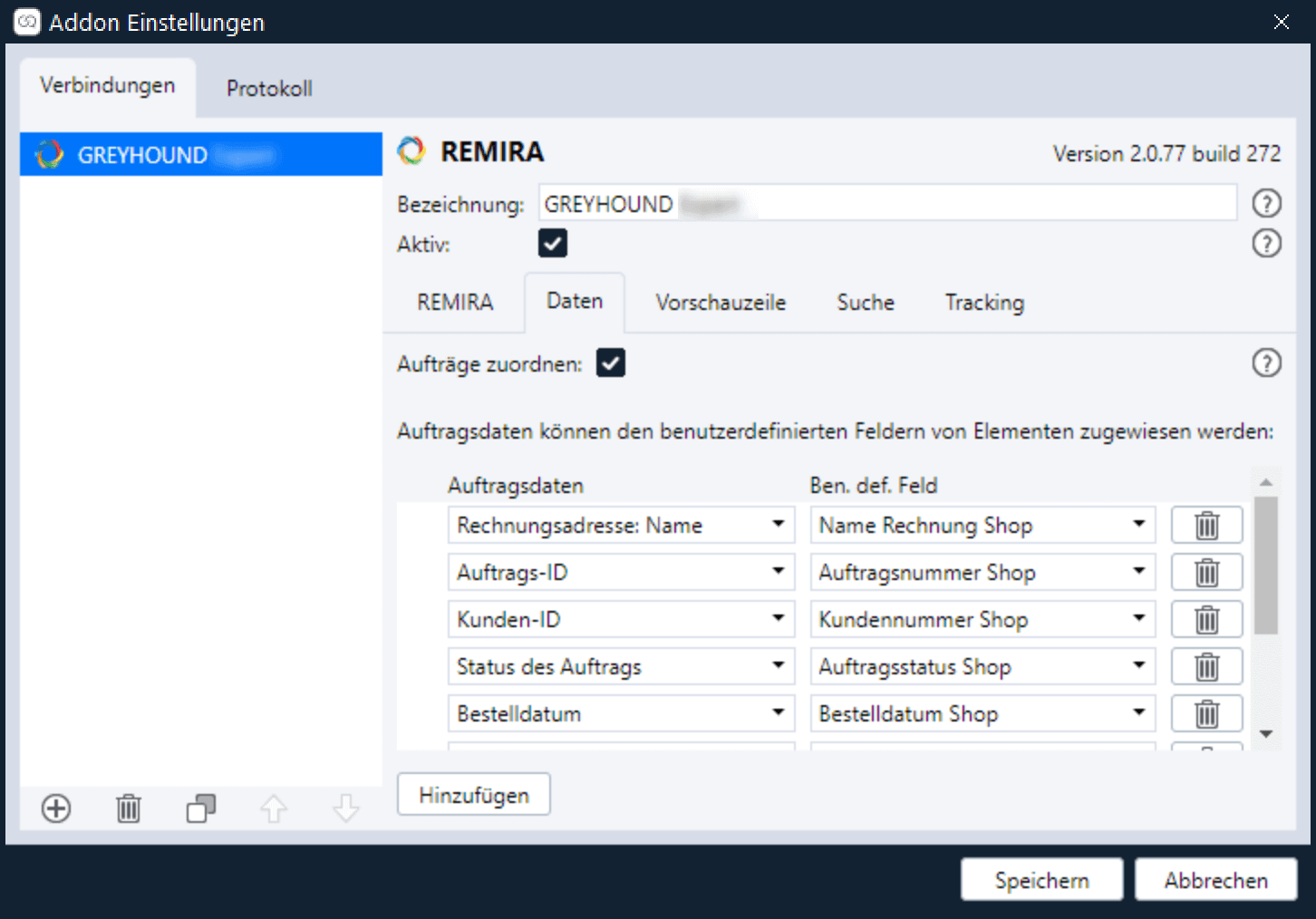Delete the selected connection in left panel
The image size is (1316, 919).
click(x=129, y=808)
